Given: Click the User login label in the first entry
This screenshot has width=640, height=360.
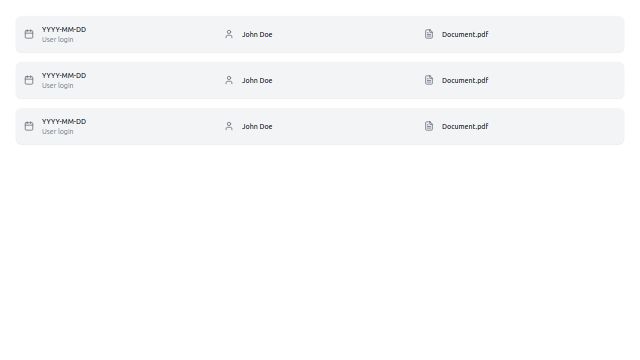Looking at the screenshot, I should [58, 40].
